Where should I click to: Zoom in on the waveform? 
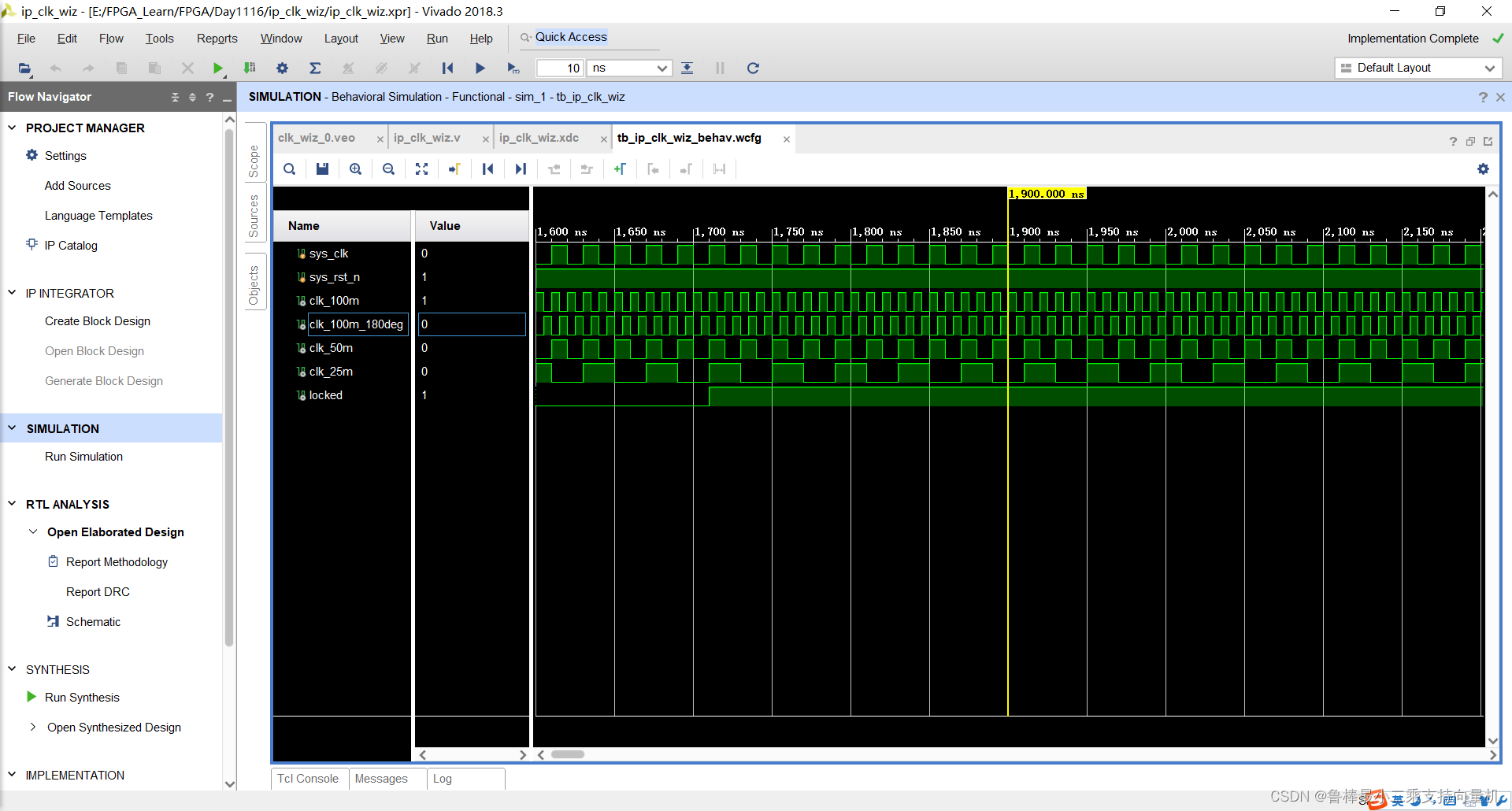point(355,169)
